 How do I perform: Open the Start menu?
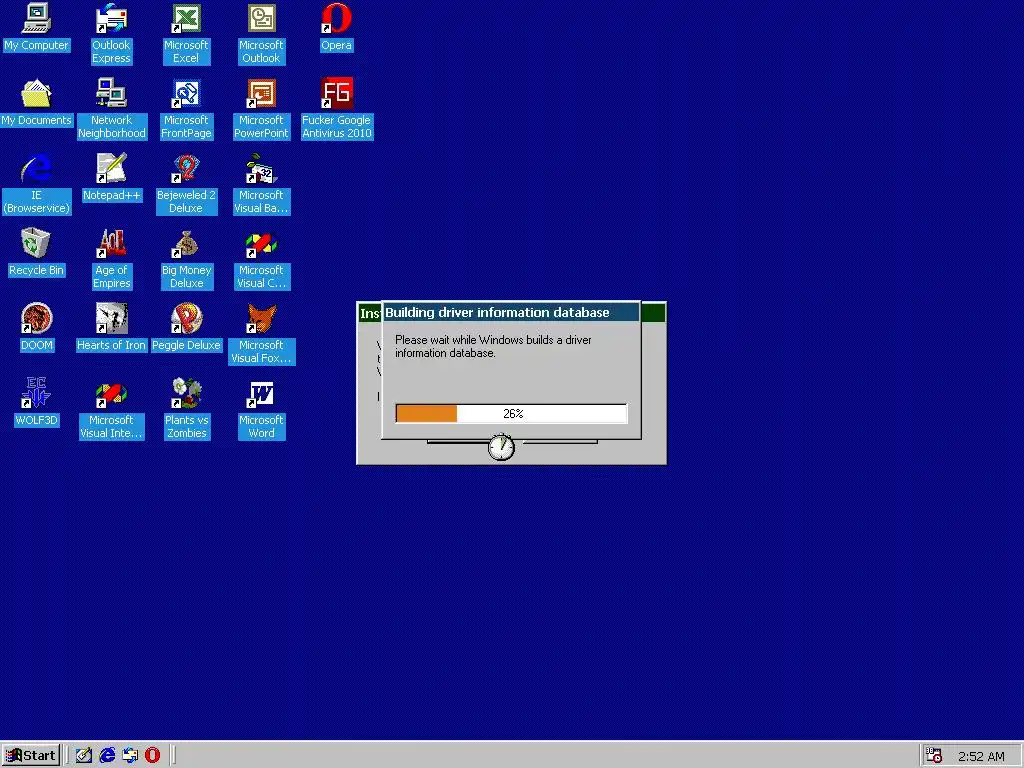coord(31,756)
